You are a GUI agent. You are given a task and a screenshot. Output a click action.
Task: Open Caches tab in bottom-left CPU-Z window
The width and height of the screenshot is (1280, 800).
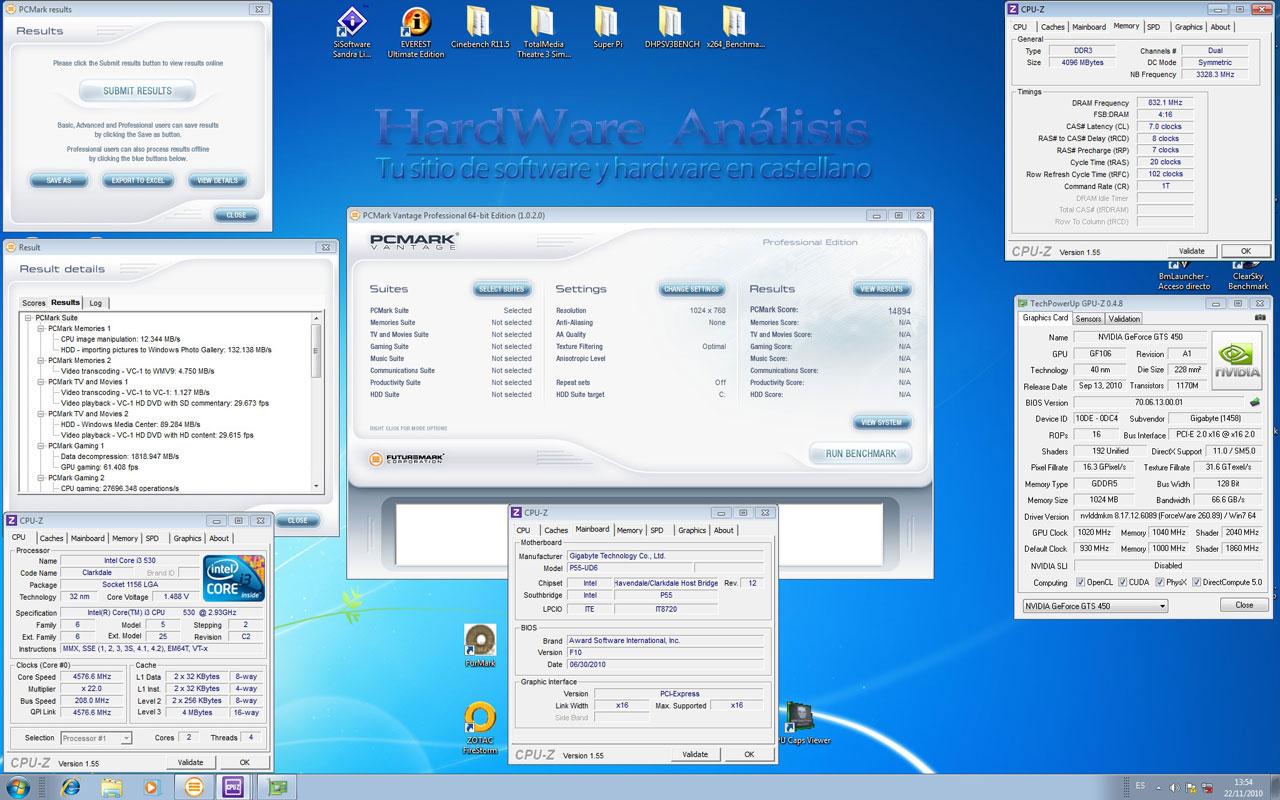(51, 538)
